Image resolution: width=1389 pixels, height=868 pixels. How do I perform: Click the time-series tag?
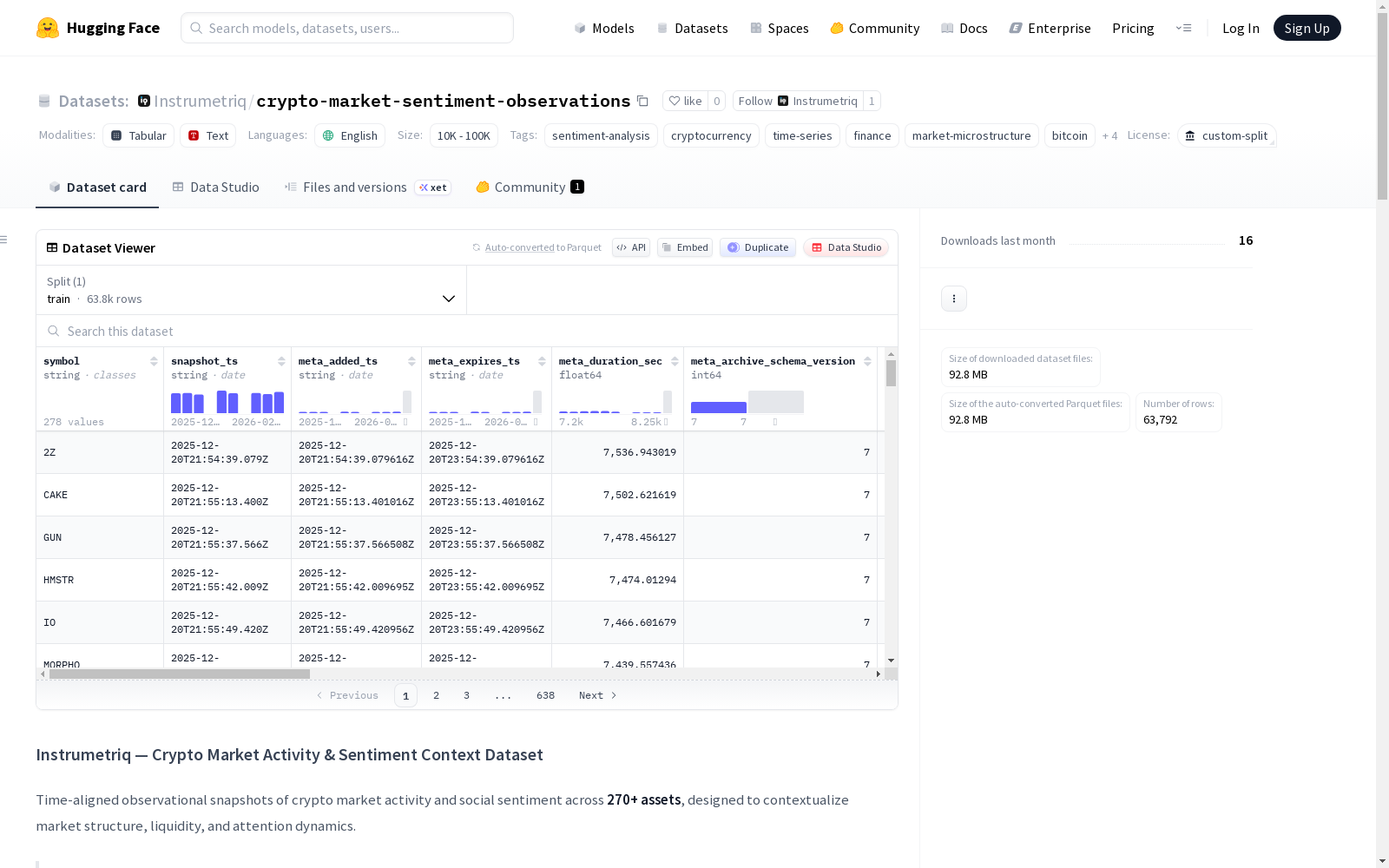click(x=802, y=135)
